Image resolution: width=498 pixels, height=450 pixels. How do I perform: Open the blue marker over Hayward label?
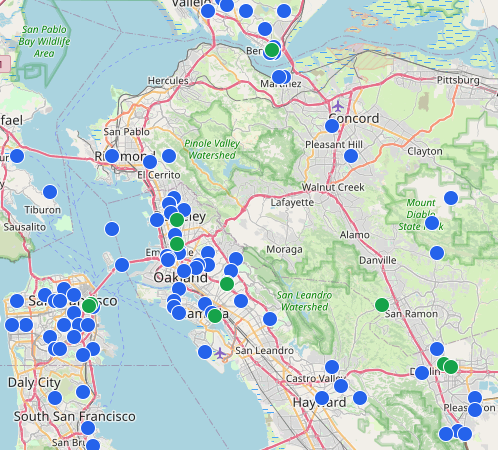point(322,398)
